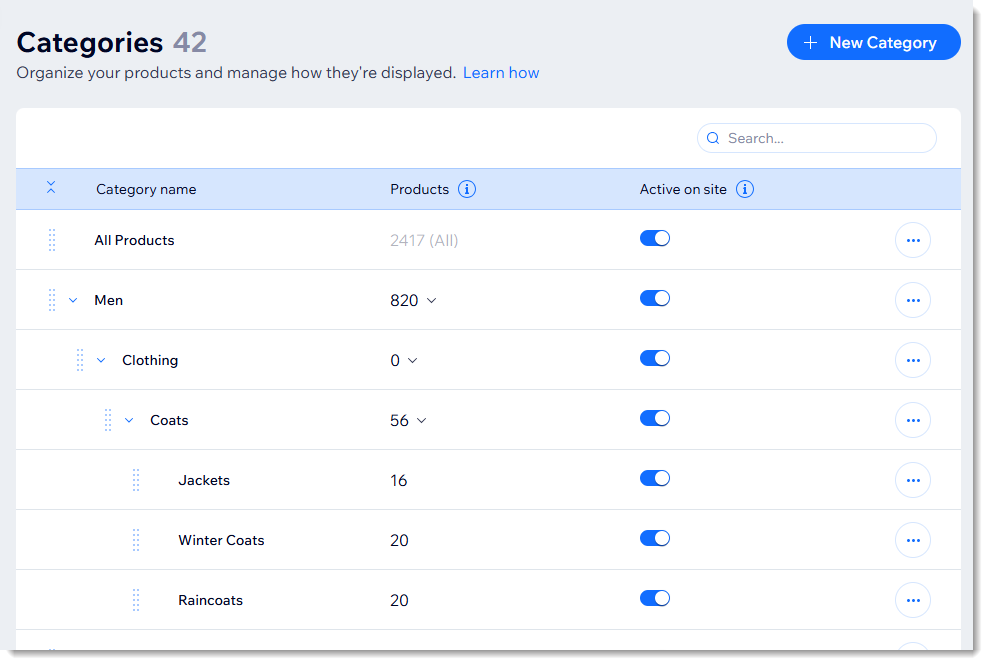Click the Active on site info icon
Image resolution: width=988 pixels, height=665 pixels.
(x=744, y=189)
